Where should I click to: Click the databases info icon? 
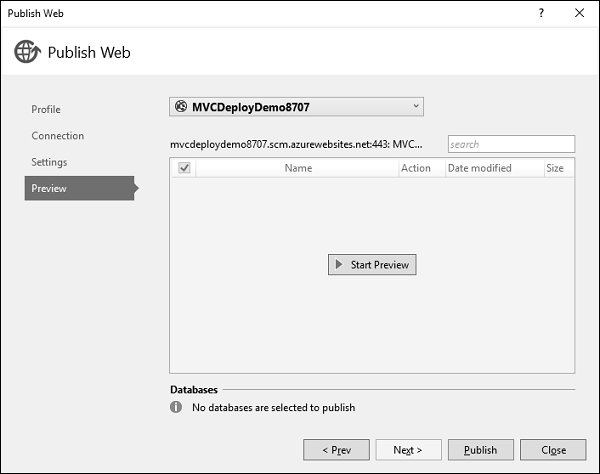pos(177,407)
